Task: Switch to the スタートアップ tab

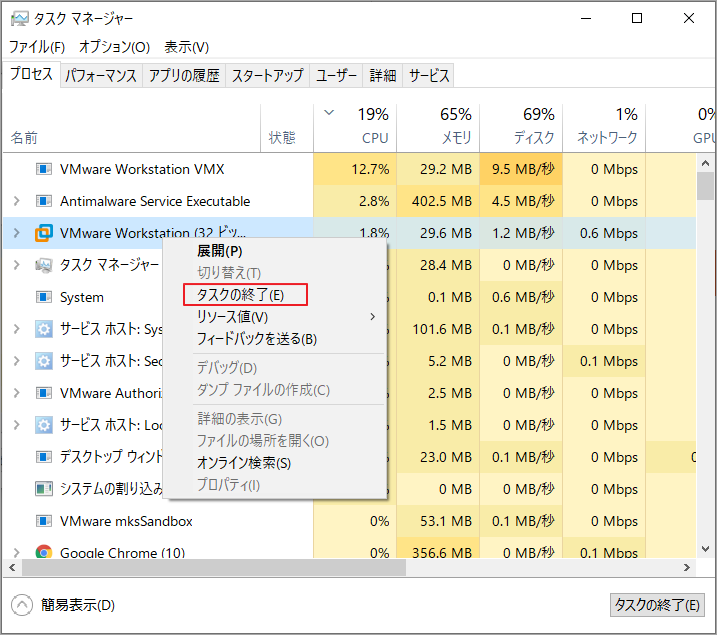Action: click(x=268, y=75)
